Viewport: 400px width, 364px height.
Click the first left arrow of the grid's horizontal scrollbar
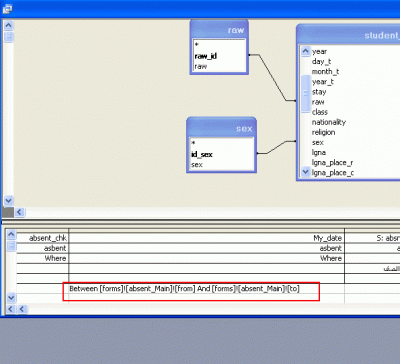[11, 309]
